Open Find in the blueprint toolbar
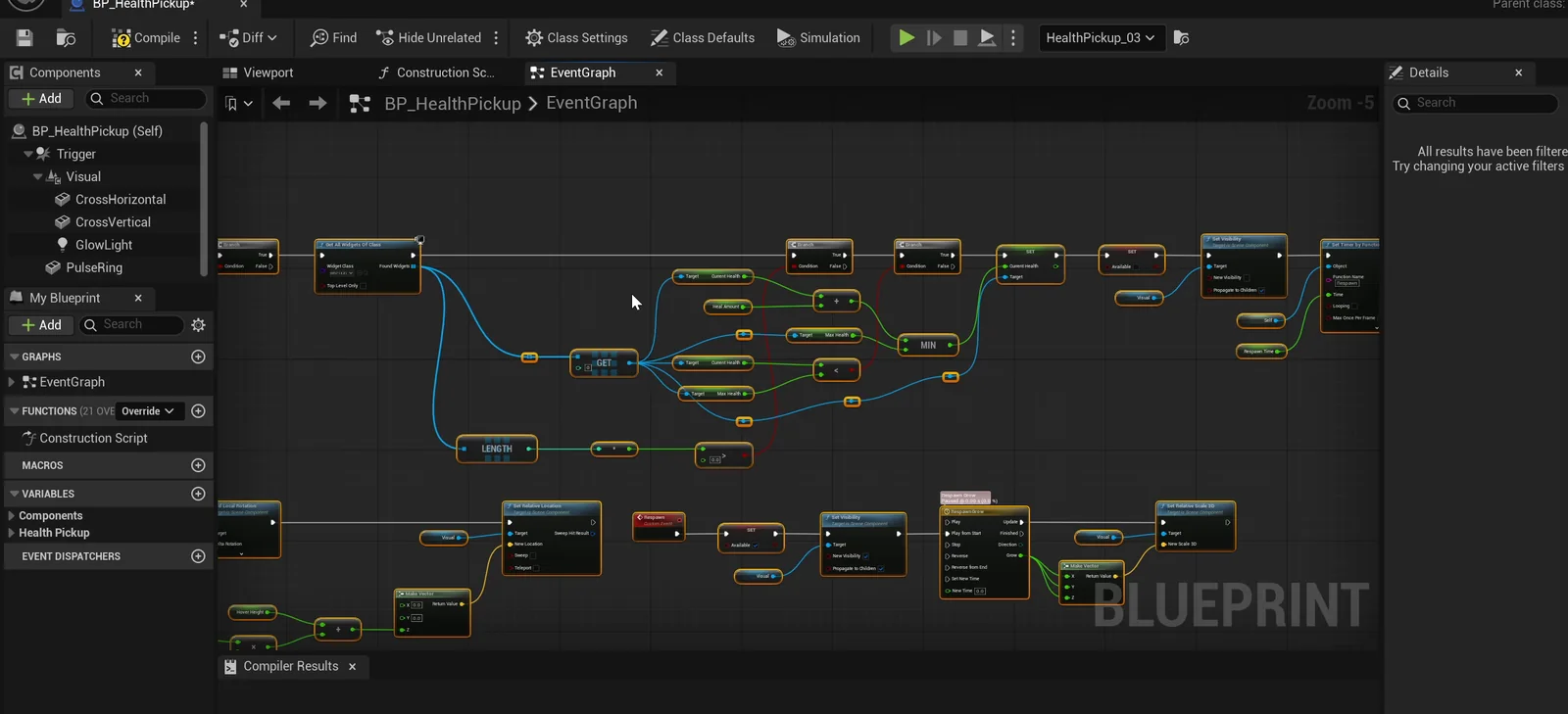The image size is (1568, 714). pyautogui.click(x=333, y=38)
